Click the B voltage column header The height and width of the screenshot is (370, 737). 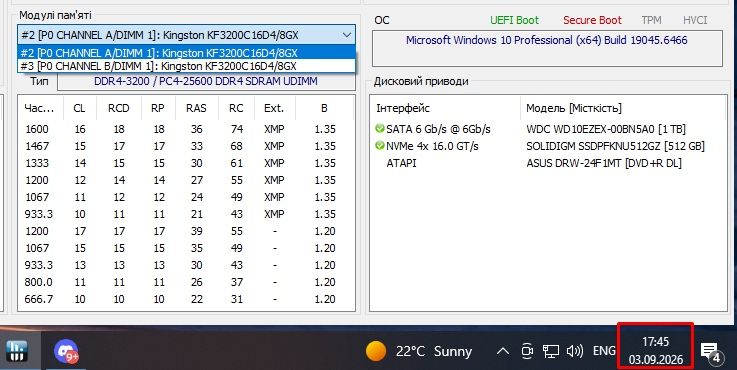pos(324,108)
